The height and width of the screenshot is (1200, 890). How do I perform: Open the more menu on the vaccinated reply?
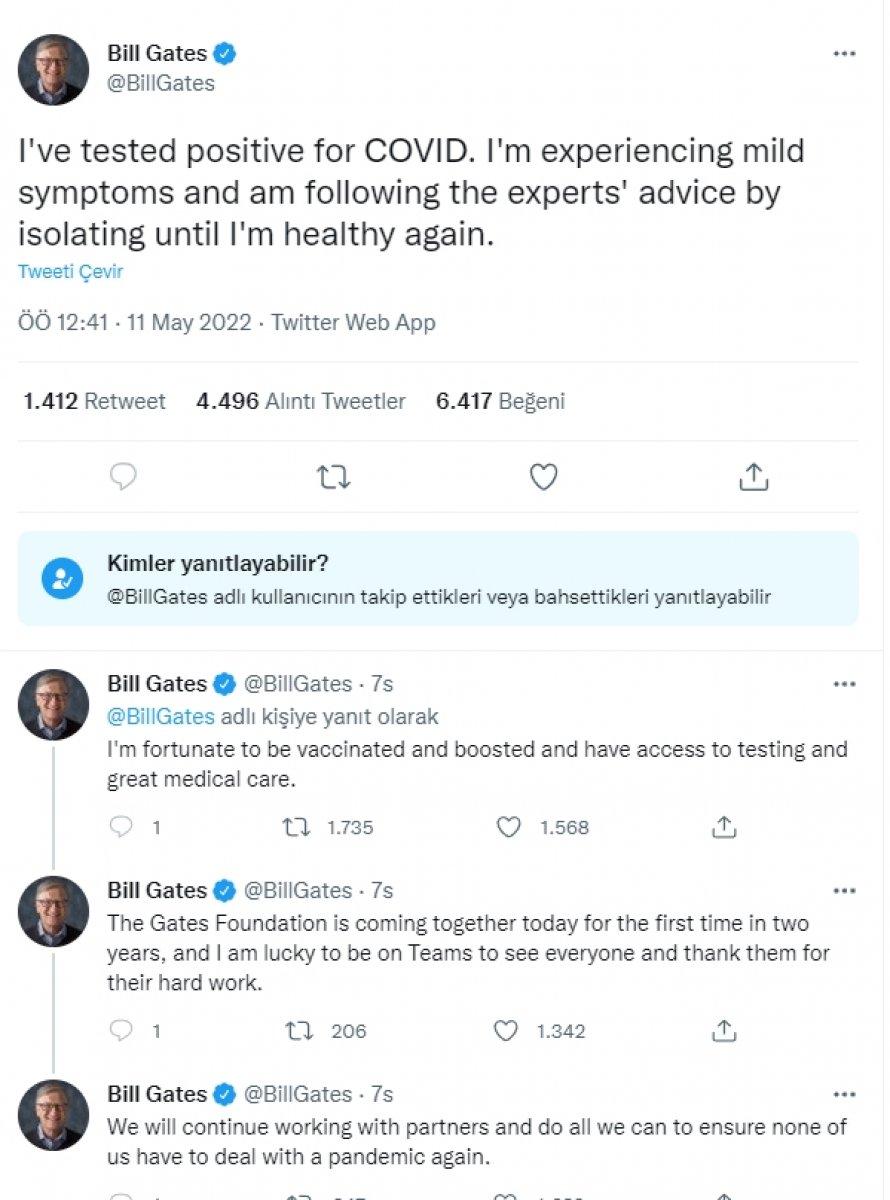tap(845, 684)
